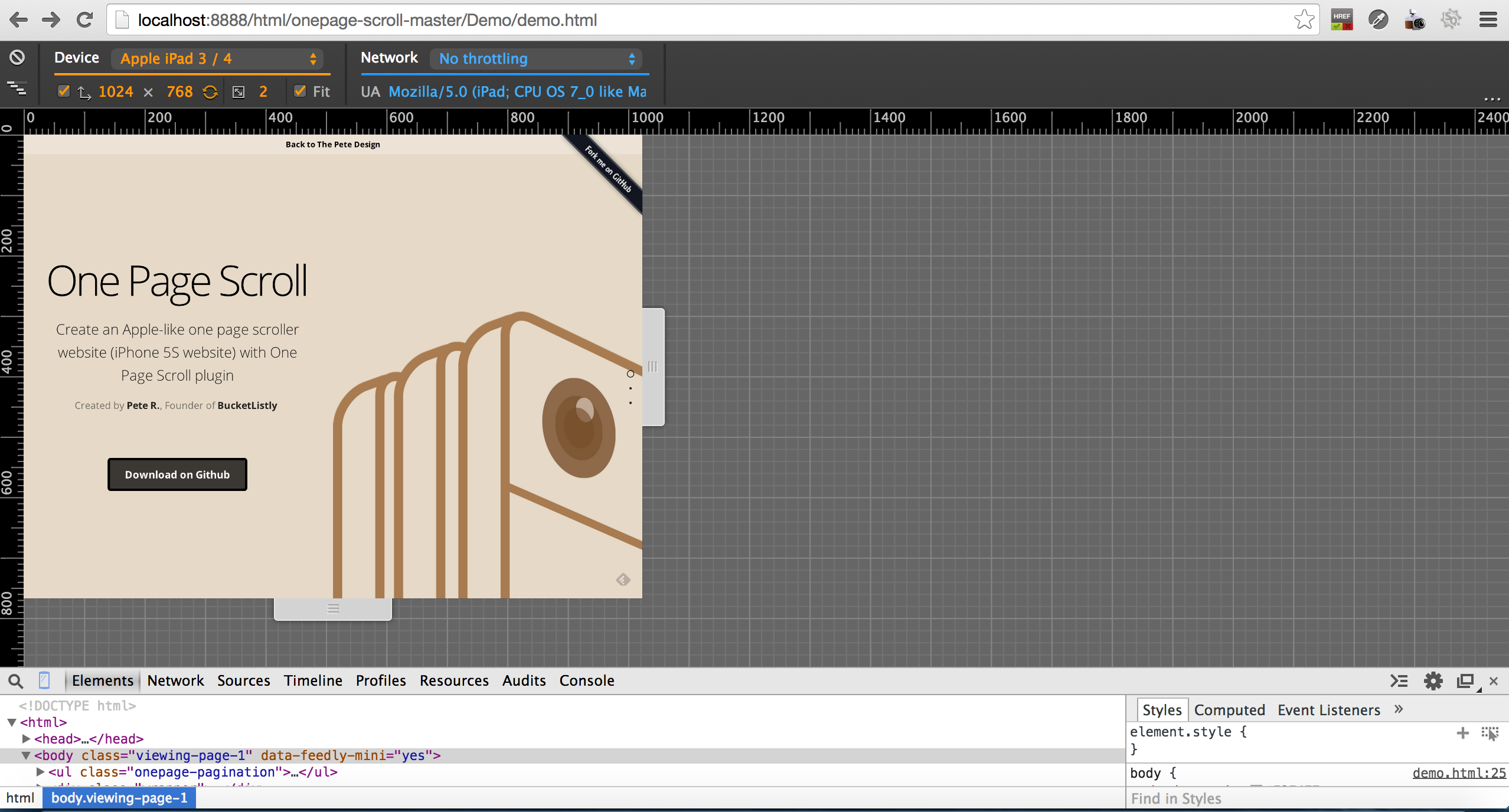
Task: Expand the head node triangle
Action: click(x=26, y=739)
